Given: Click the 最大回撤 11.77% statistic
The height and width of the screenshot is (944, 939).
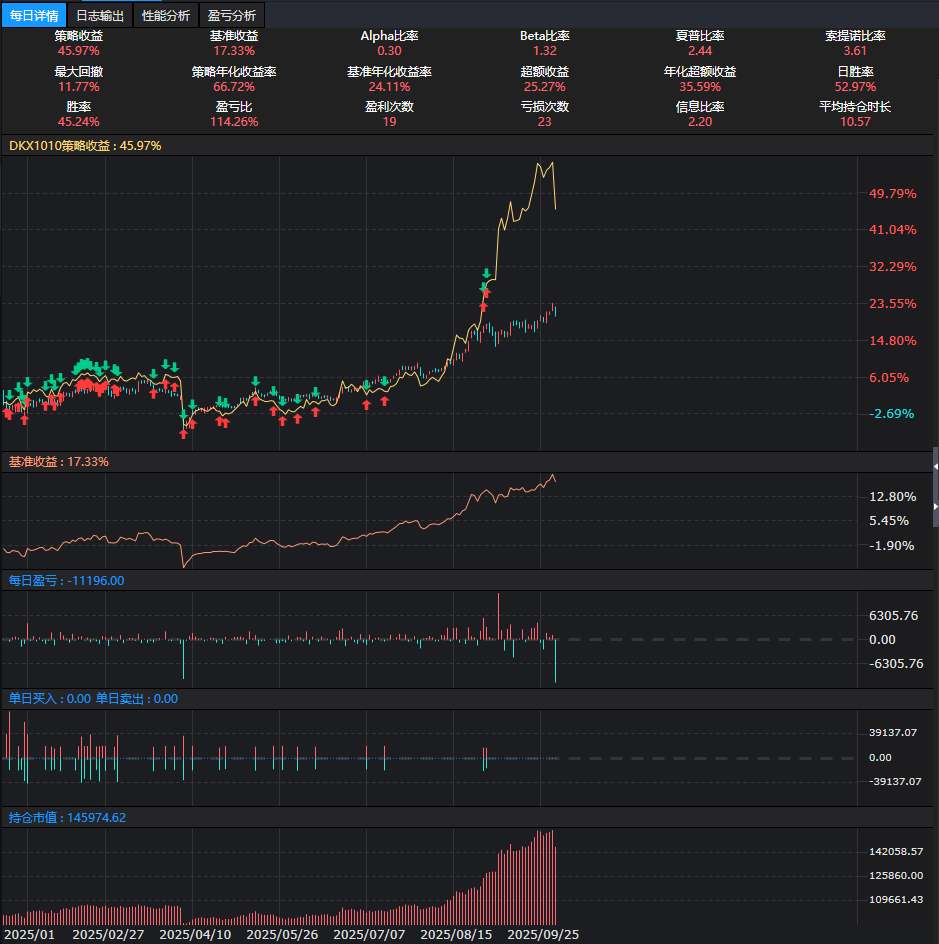Looking at the screenshot, I should click(x=78, y=87).
